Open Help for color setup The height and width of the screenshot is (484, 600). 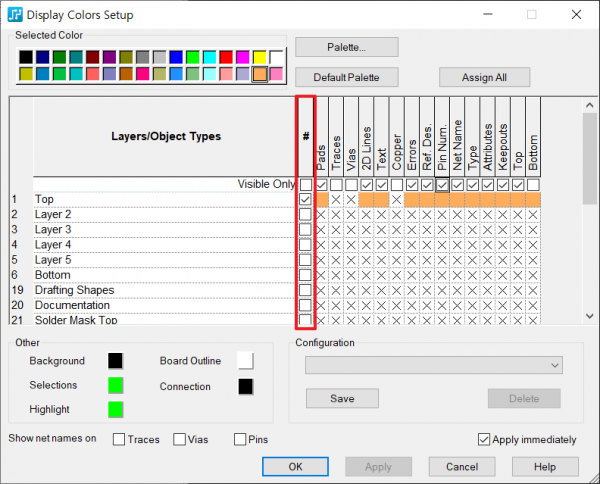tap(545, 467)
